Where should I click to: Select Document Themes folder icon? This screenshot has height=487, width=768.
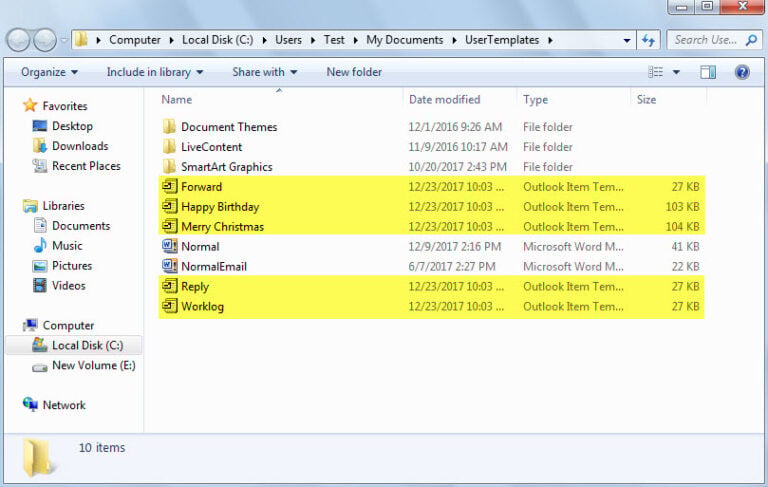169,127
